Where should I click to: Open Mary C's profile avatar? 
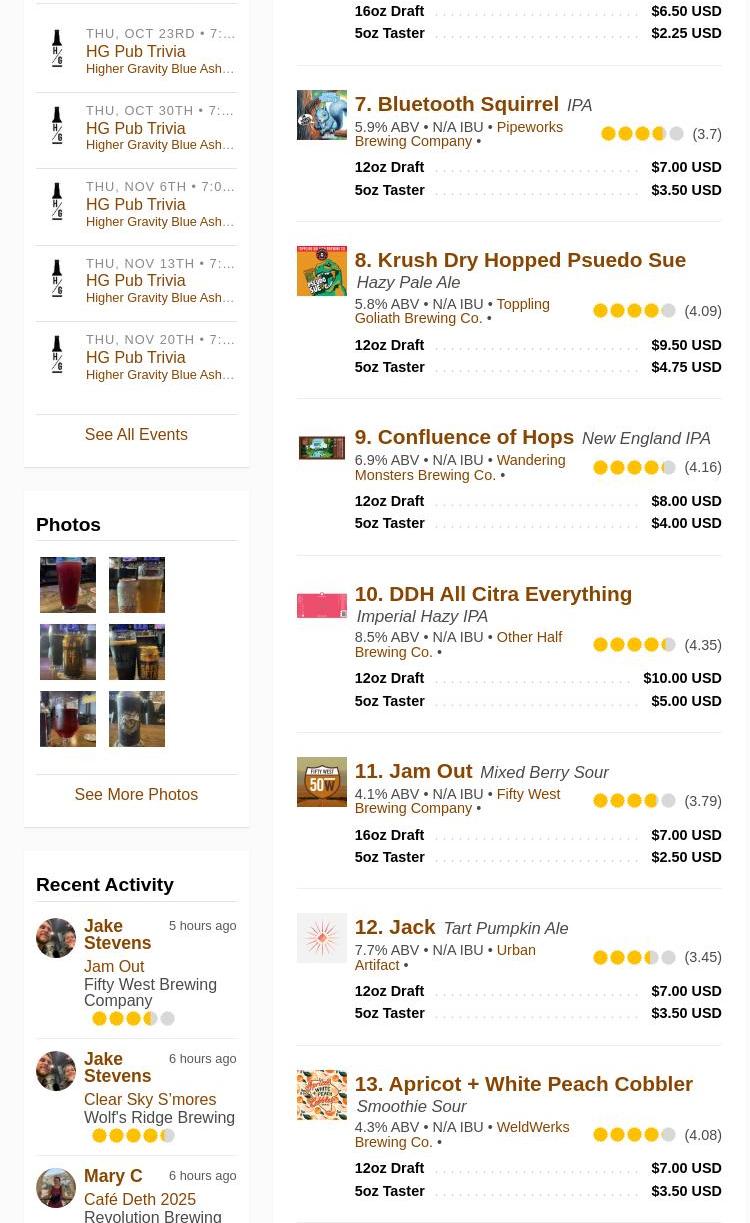pos(56,1188)
